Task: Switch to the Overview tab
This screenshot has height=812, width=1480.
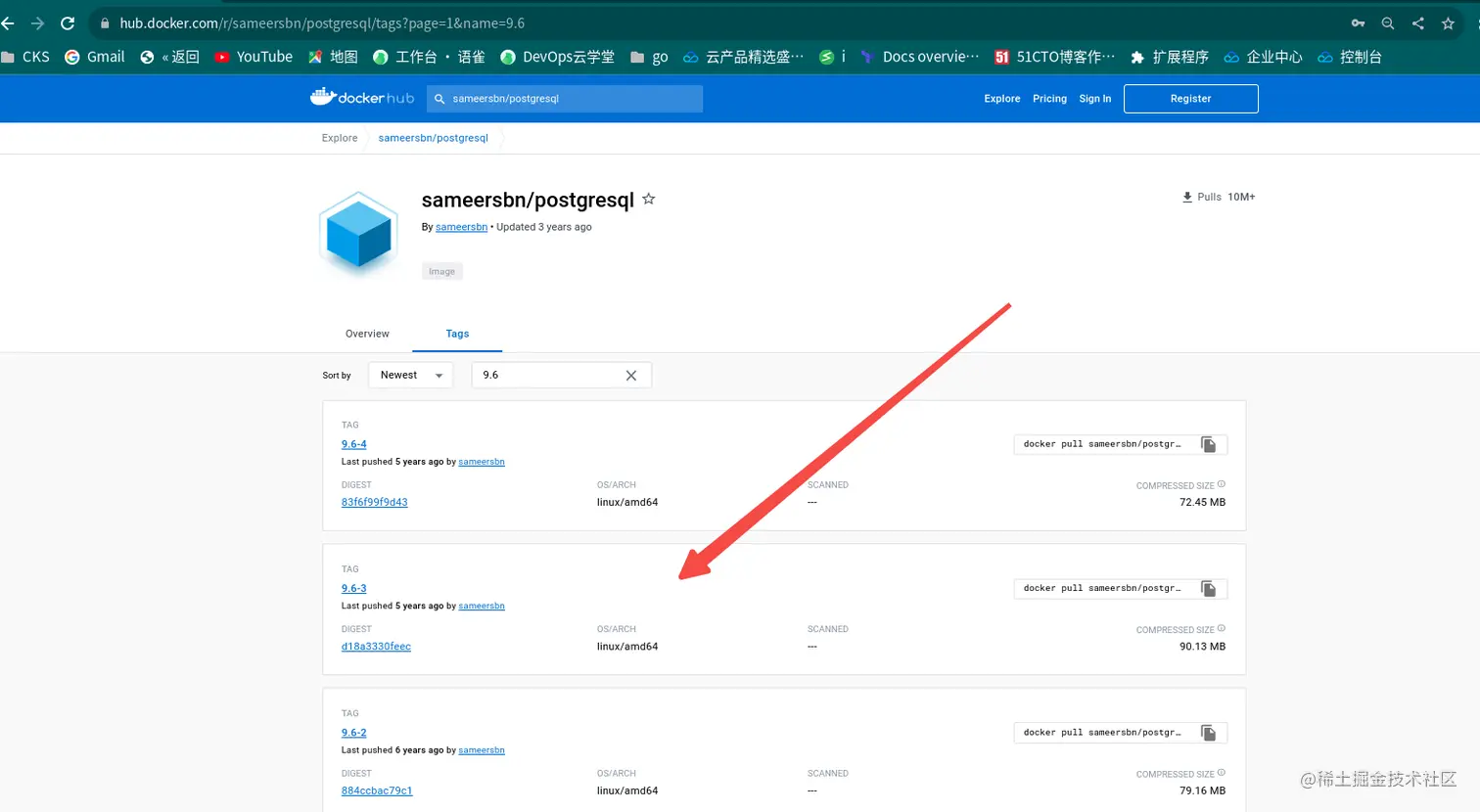Action: click(x=367, y=334)
